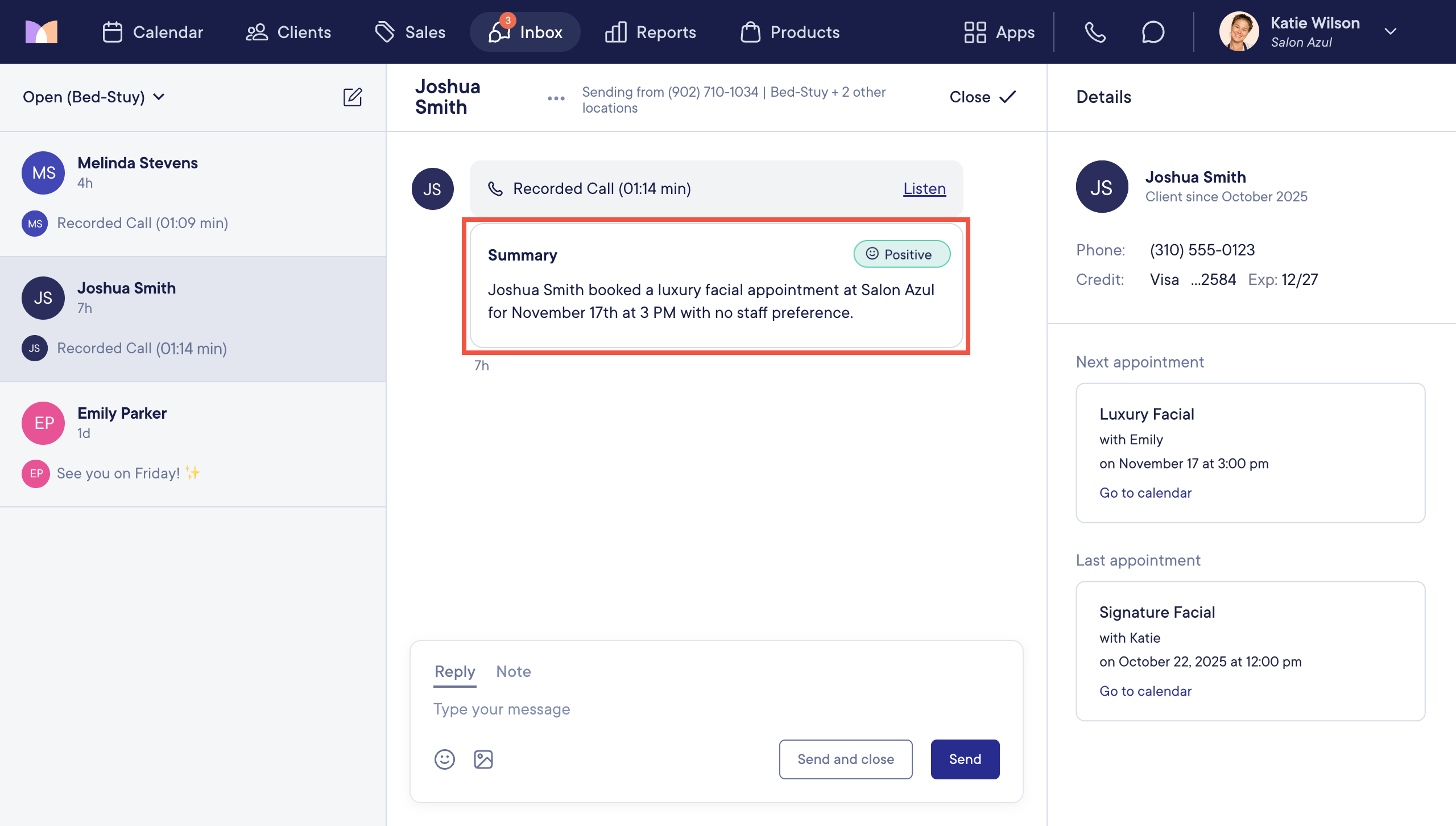Open the Melinda Stevens conversation
1456x826 pixels.
pyautogui.click(x=193, y=193)
